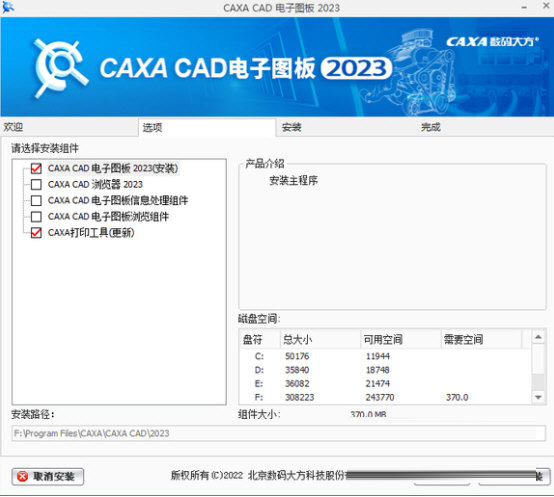Image resolution: width=554 pixels, height=497 pixels.
Task: Click the disk list scroll down arrow
Action: point(538,397)
